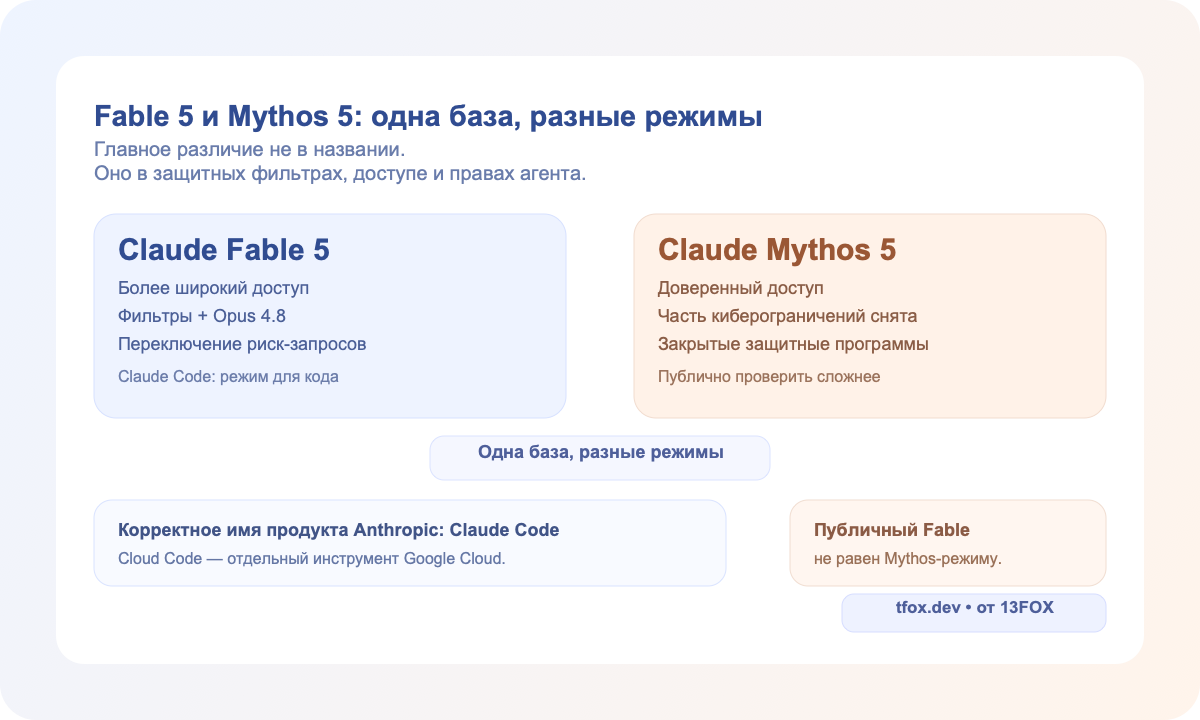Screen dimensions: 1200x720
Task: Click the 'Claude Mythos 5' card title
Action: click(x=777, y=250)
